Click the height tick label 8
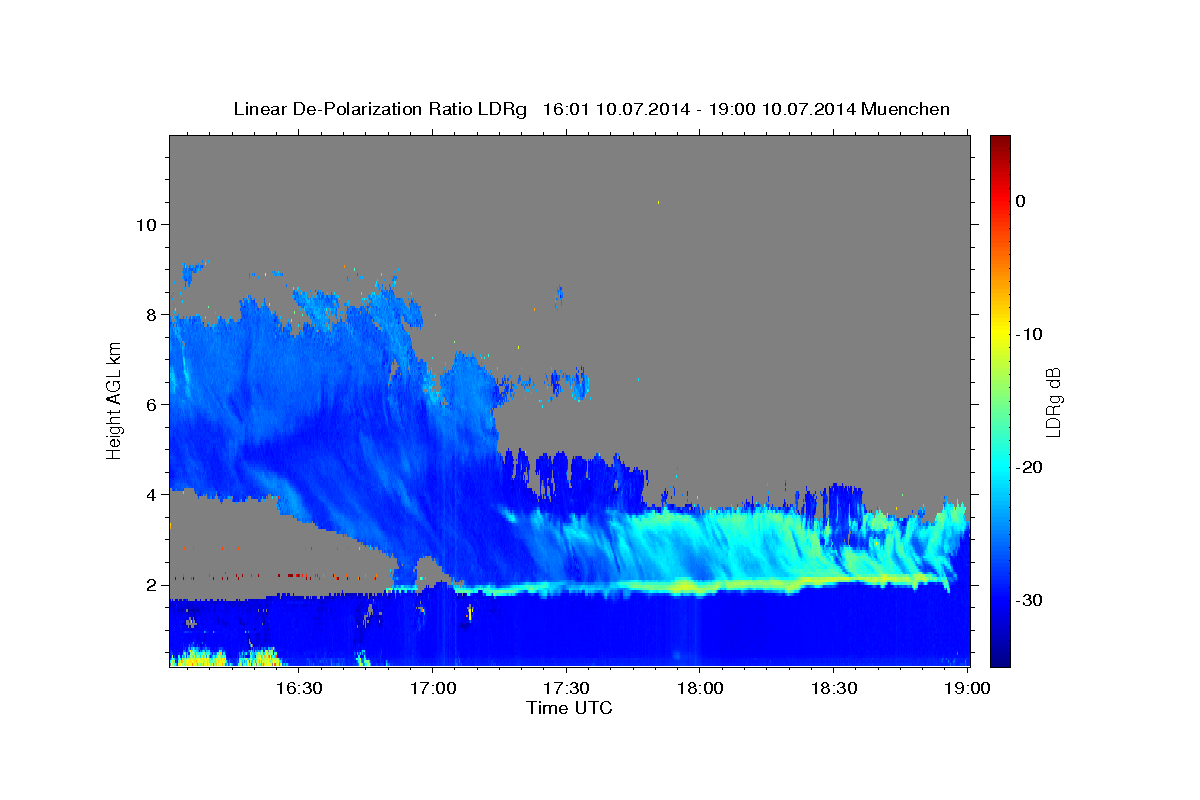The height and width of the screenshot is (800, 1200). [x=152, y=314]
